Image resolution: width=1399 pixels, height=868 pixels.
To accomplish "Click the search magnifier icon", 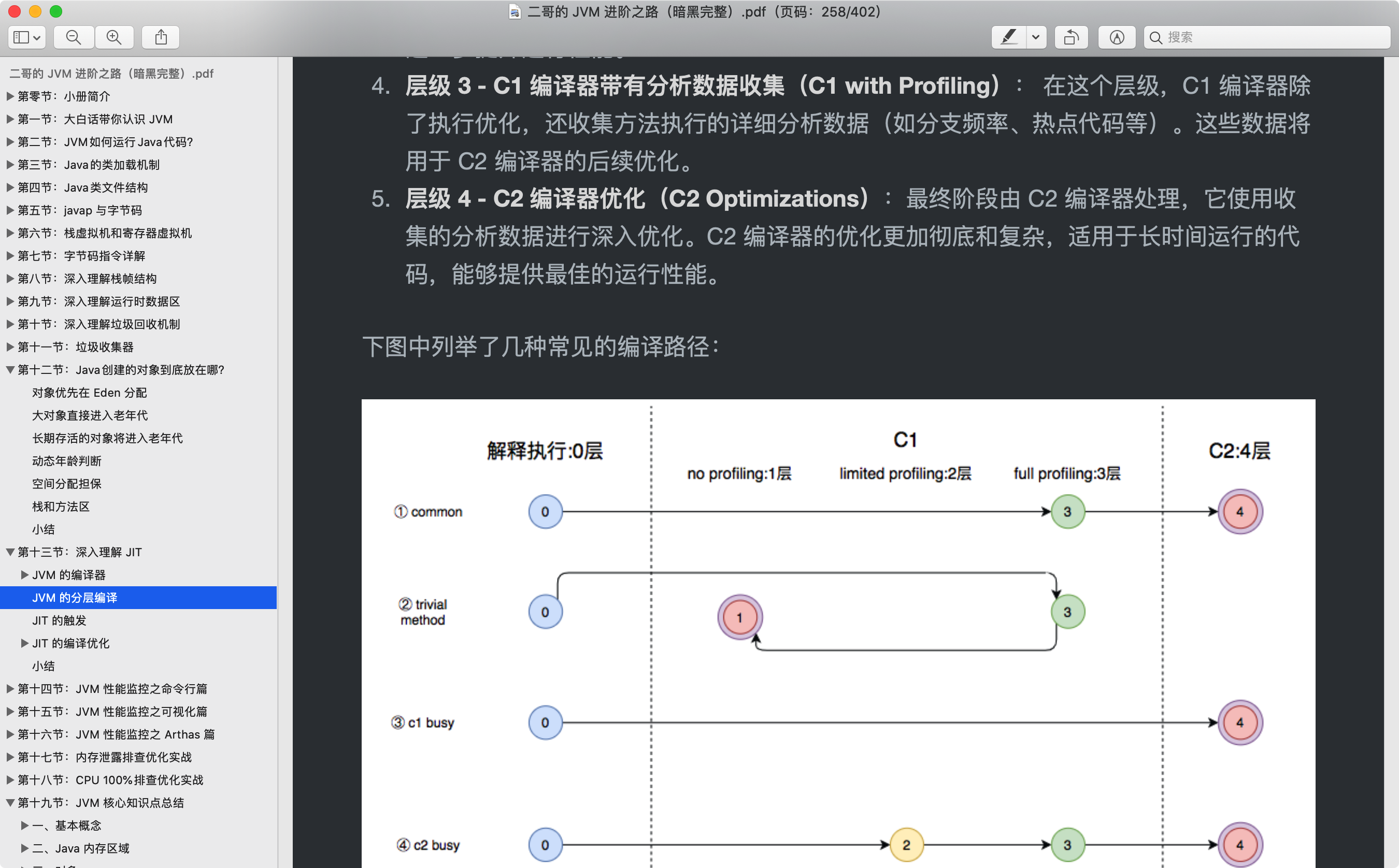I will tap(1157, 37).
